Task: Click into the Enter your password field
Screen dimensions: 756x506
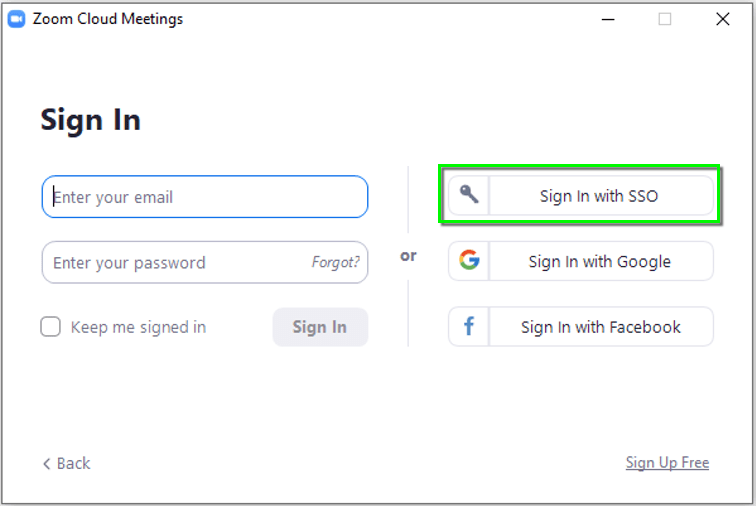Action: pyautogui.click(x=175, y=263)
